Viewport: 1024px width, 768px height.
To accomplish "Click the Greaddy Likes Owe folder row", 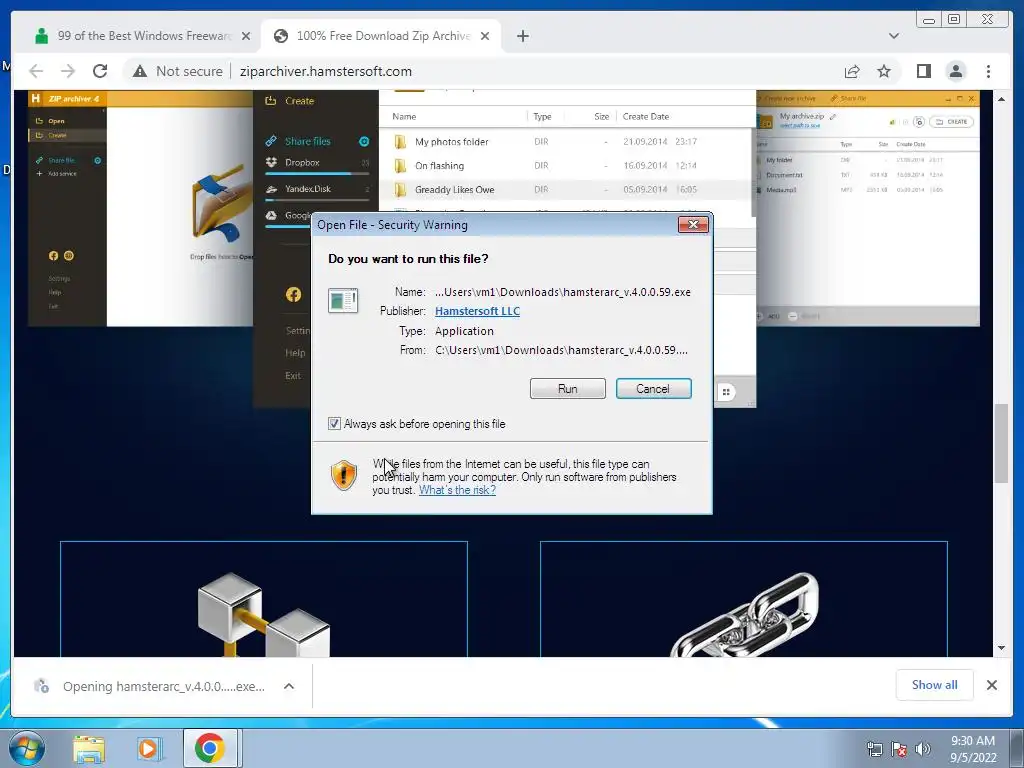I will 565,189.
